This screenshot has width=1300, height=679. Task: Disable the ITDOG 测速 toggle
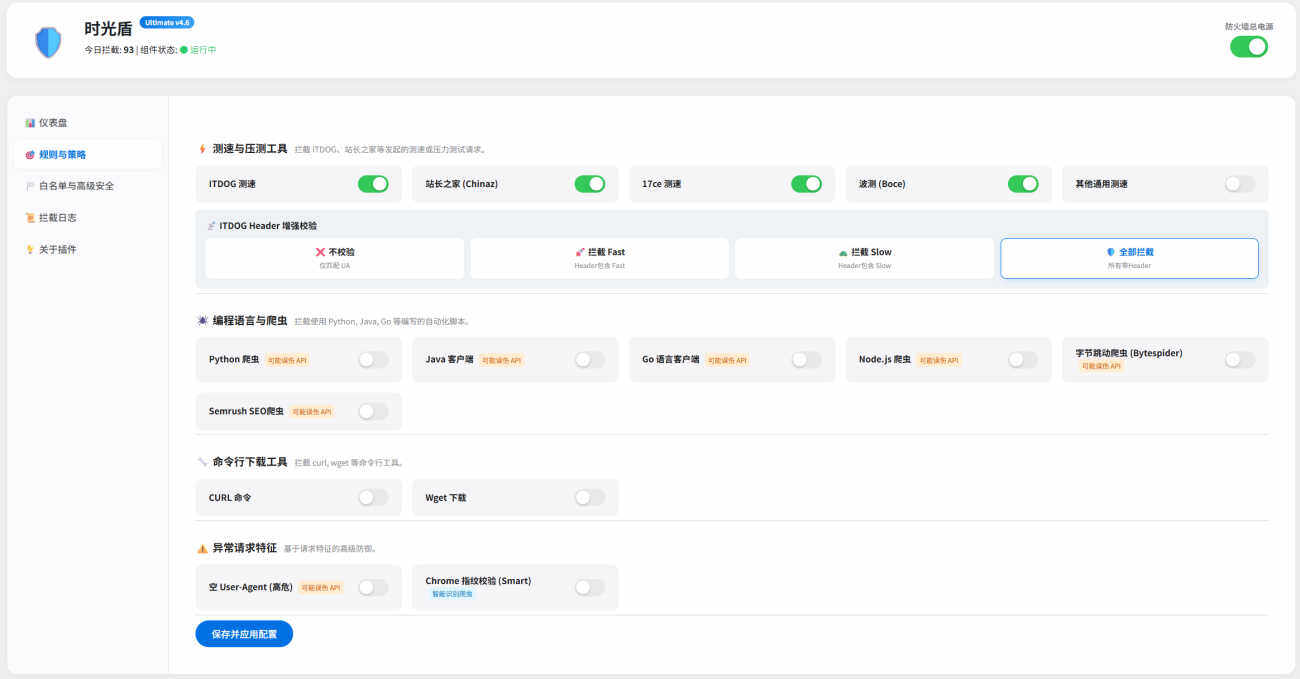373,184
